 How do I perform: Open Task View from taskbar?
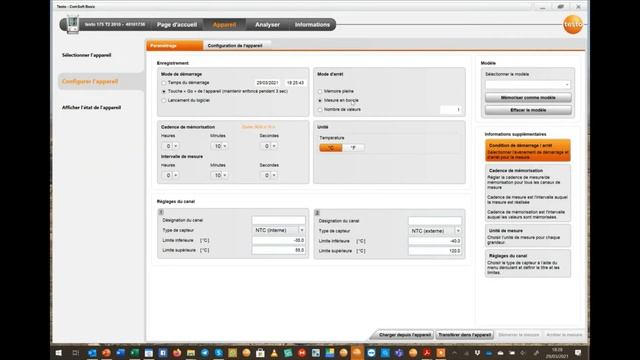tap(76, 353)
